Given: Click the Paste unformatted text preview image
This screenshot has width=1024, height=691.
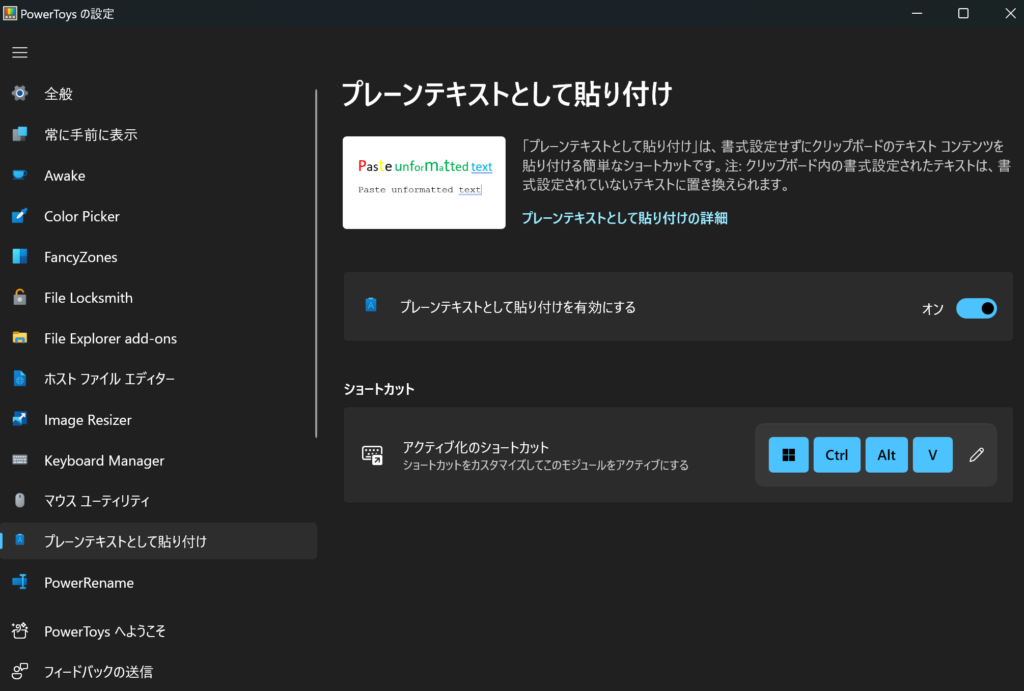Looking at the screenshot, I should tap(424, 182).
